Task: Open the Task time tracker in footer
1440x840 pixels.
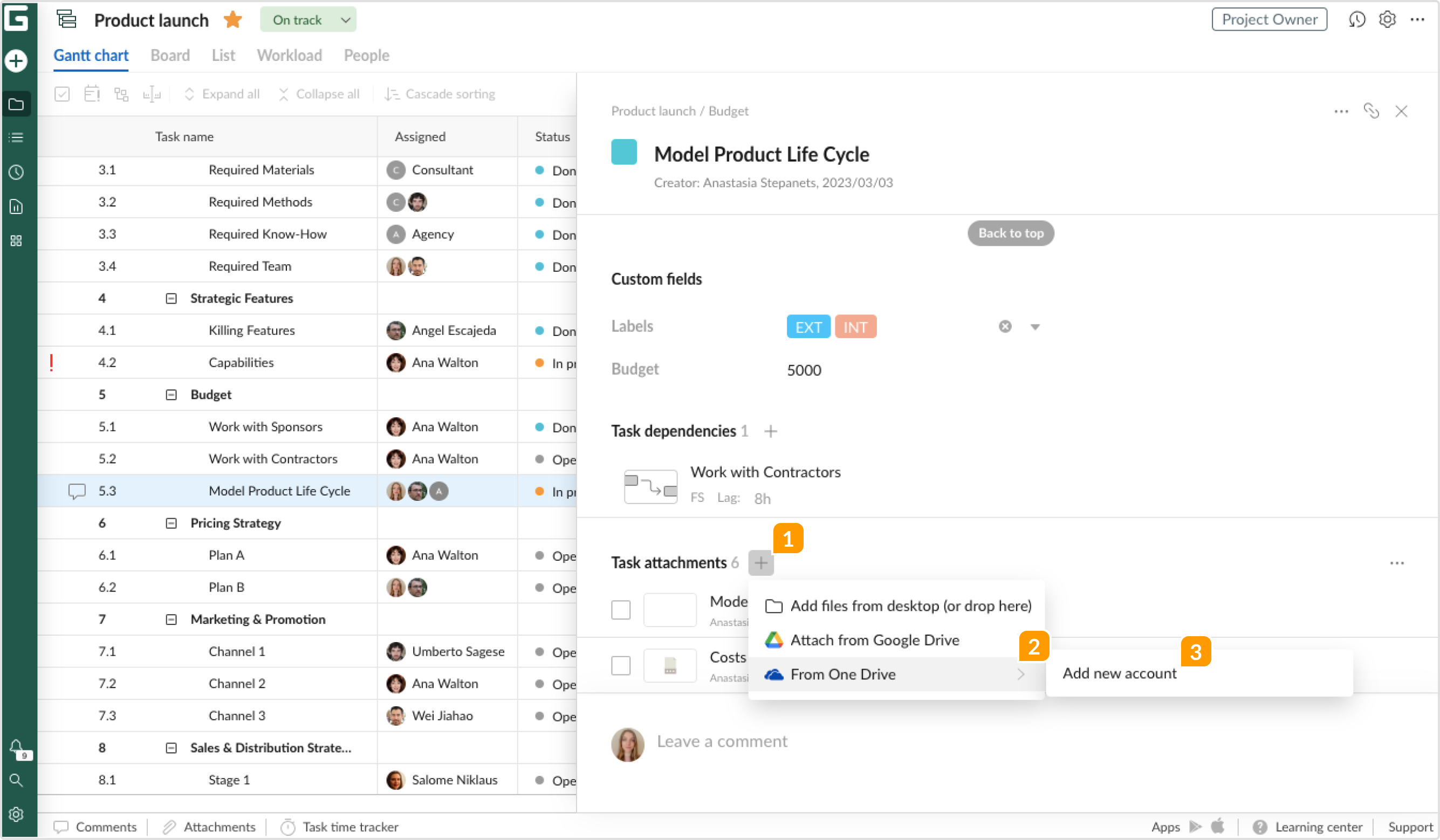Action: click(339, 827)
